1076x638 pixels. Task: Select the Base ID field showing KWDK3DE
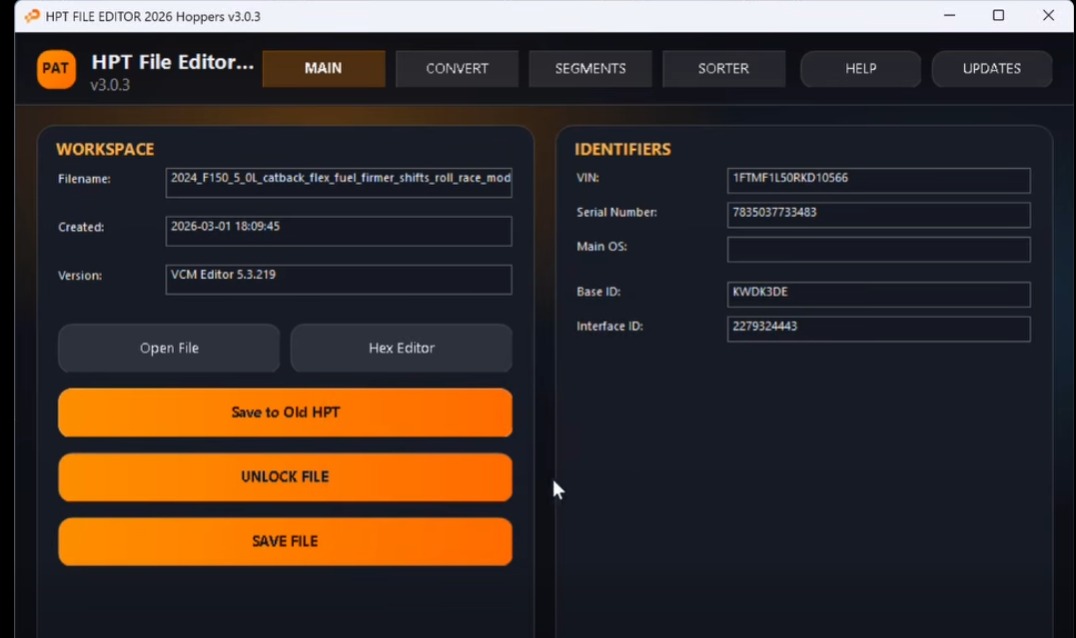coord(878,294)
